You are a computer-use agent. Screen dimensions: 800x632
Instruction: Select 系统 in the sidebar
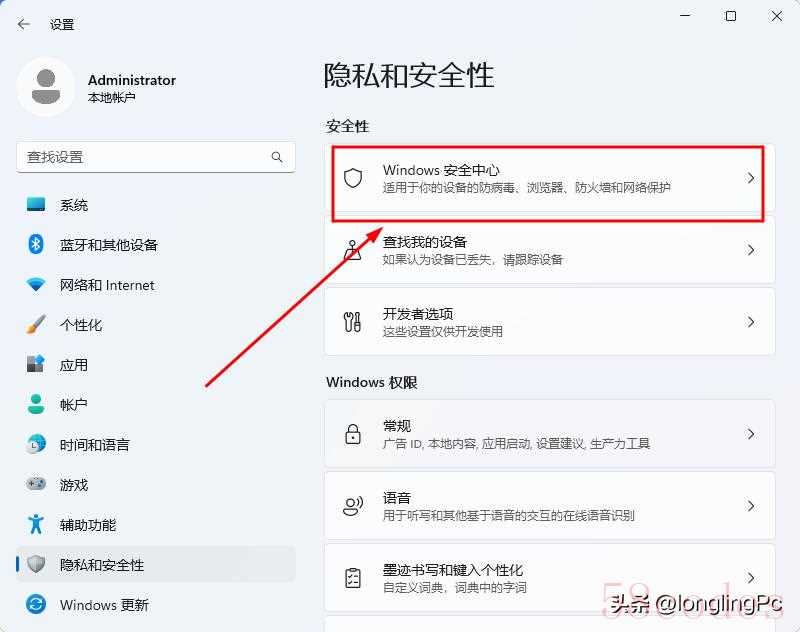(156, 205)
